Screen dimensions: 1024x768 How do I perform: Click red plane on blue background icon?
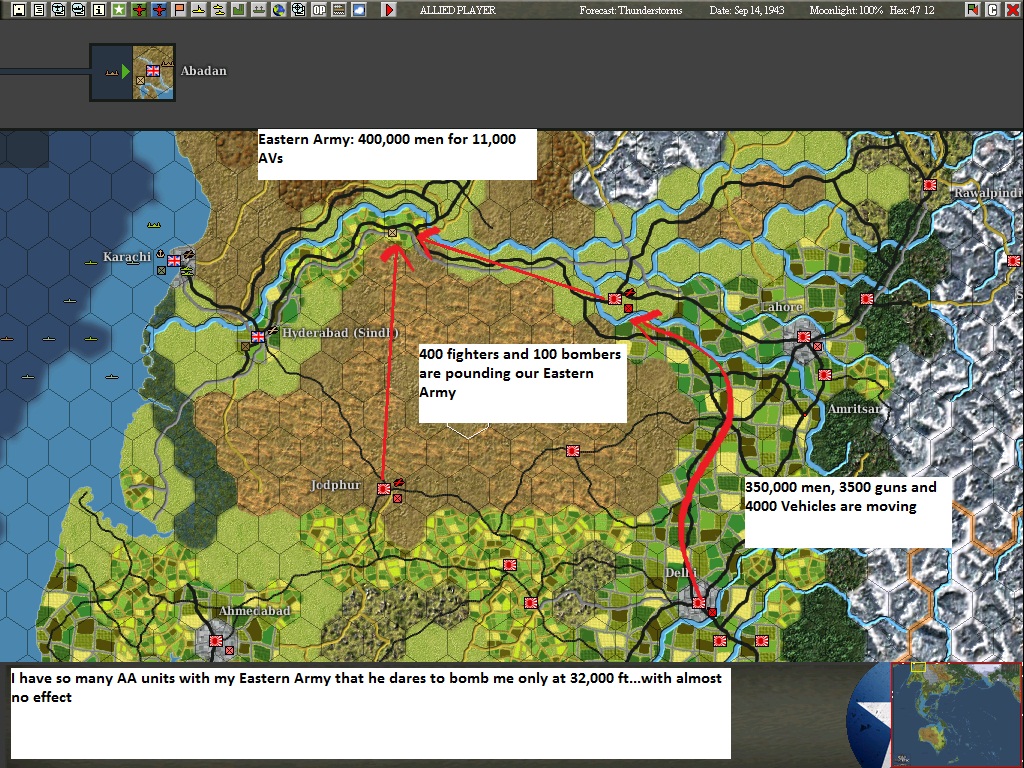pyautogui.click(x=159, y=10)
